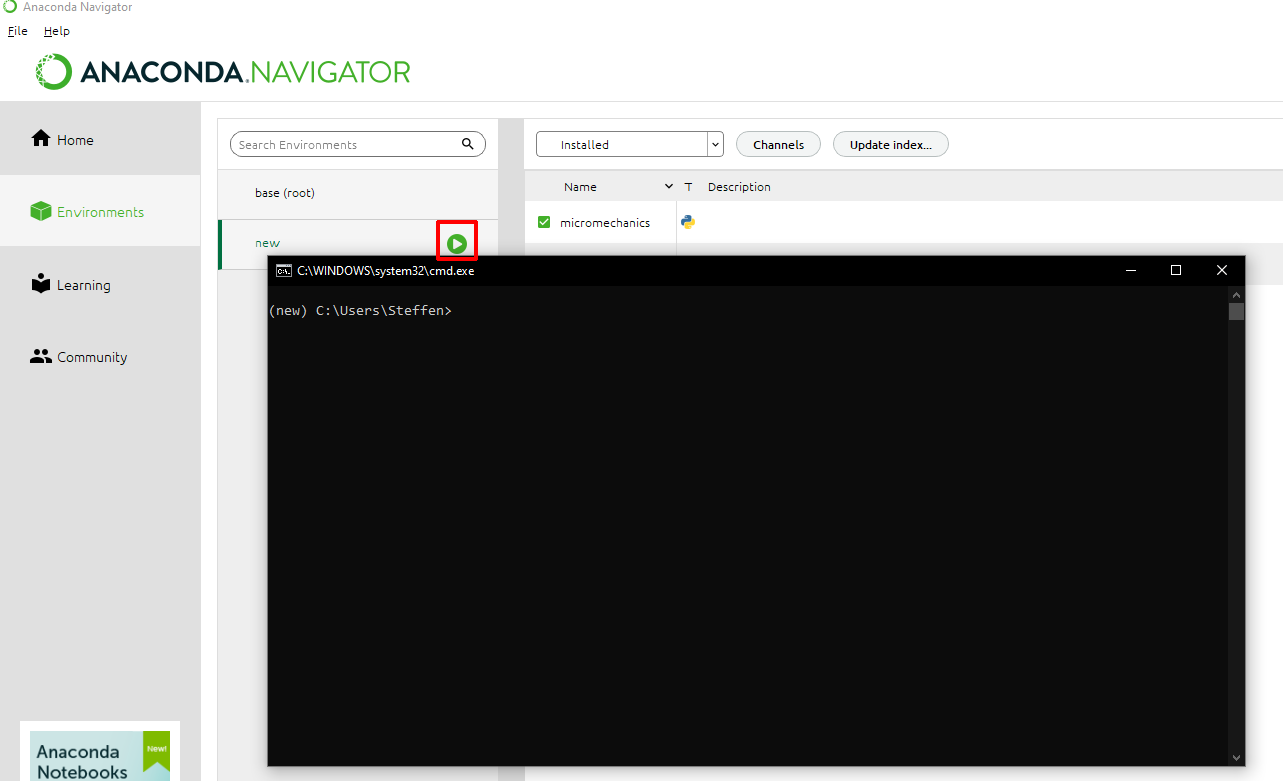Click the T column header
The image size is (1283, 781).
coord(688,187)
